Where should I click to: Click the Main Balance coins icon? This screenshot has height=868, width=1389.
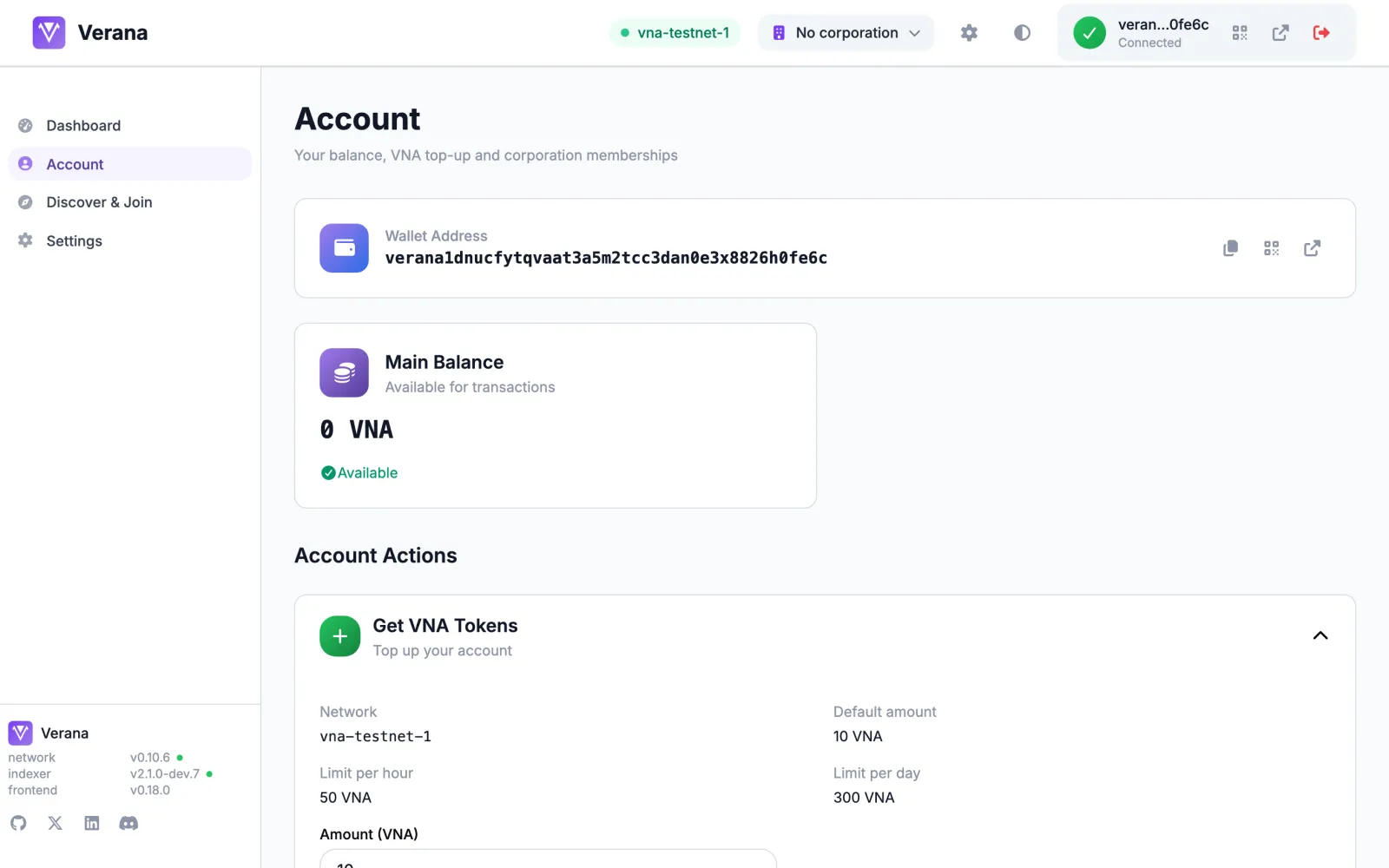click(344, 372)
